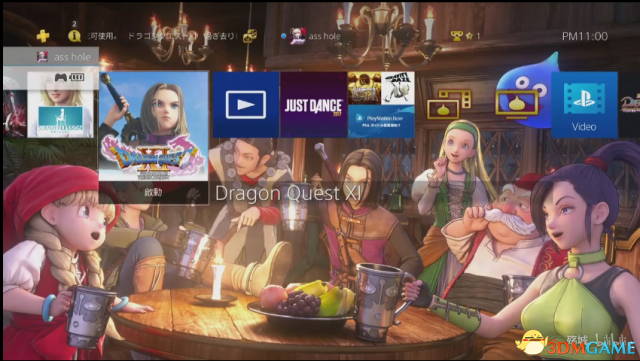Select the ass hole user tab at left
This screenshot has width=640, height=361.
pyautogui.click(x=51, y=57)
